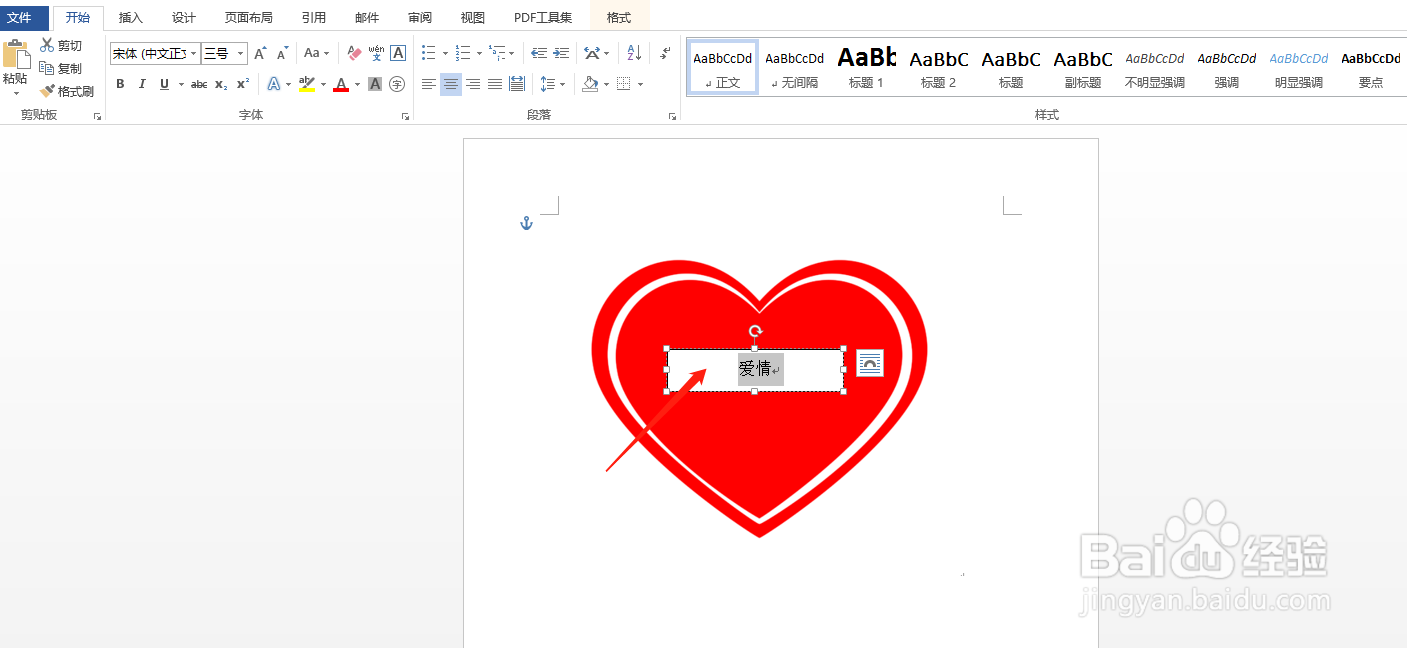This screenshot has width=1407, height=648.
Task: Apply the 明显强调 style
Action: [1299, 68]
